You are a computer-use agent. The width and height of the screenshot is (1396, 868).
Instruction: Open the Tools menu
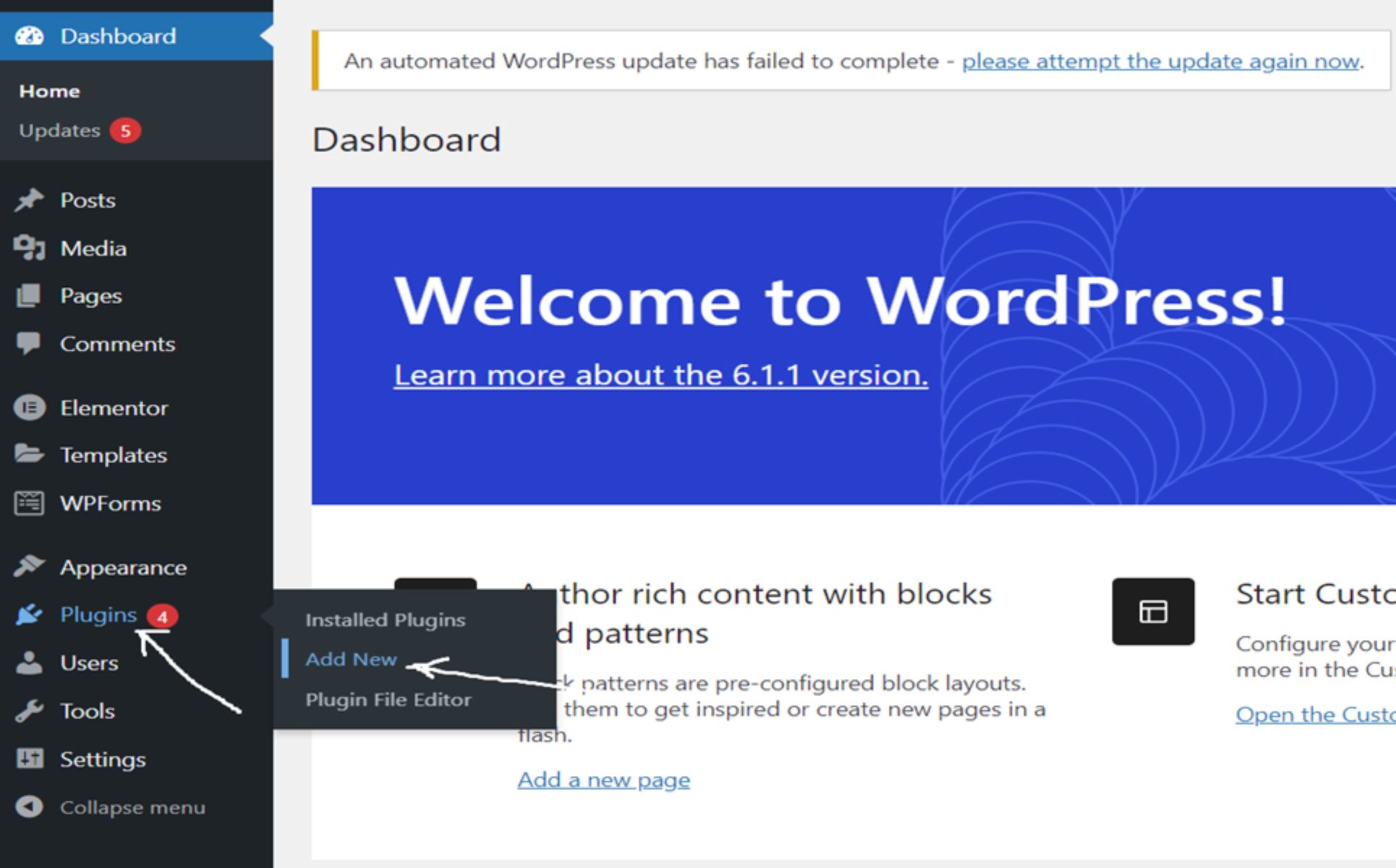coord(137,710)
